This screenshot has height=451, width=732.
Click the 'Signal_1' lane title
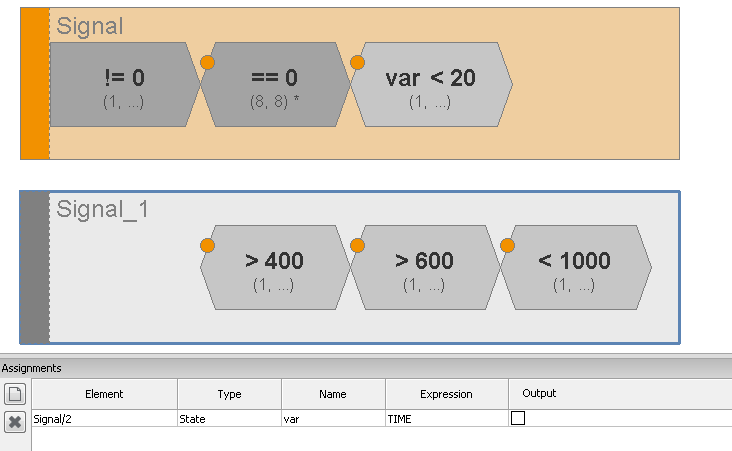(x=102, y=209)
